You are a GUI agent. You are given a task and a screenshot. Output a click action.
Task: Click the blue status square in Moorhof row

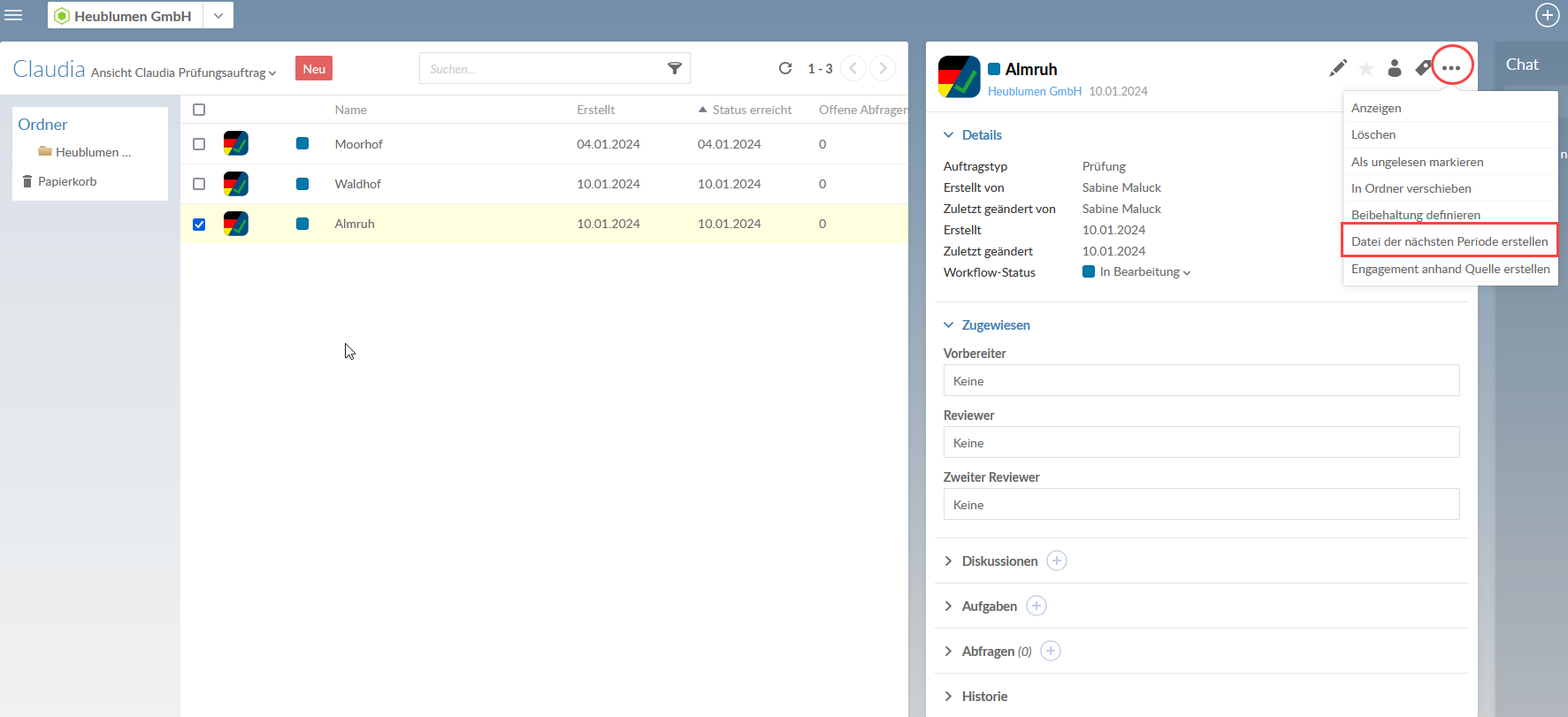pos(302,143)
